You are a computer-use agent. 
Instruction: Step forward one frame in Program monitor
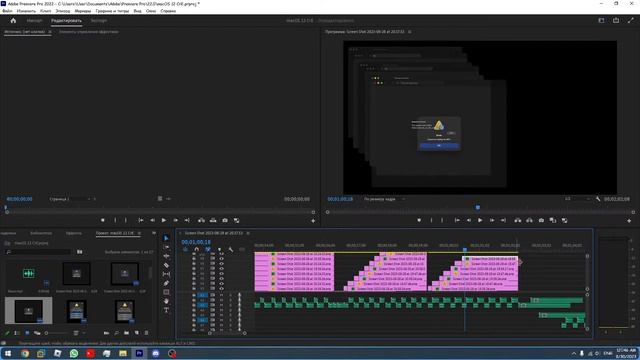click(492, 220)
